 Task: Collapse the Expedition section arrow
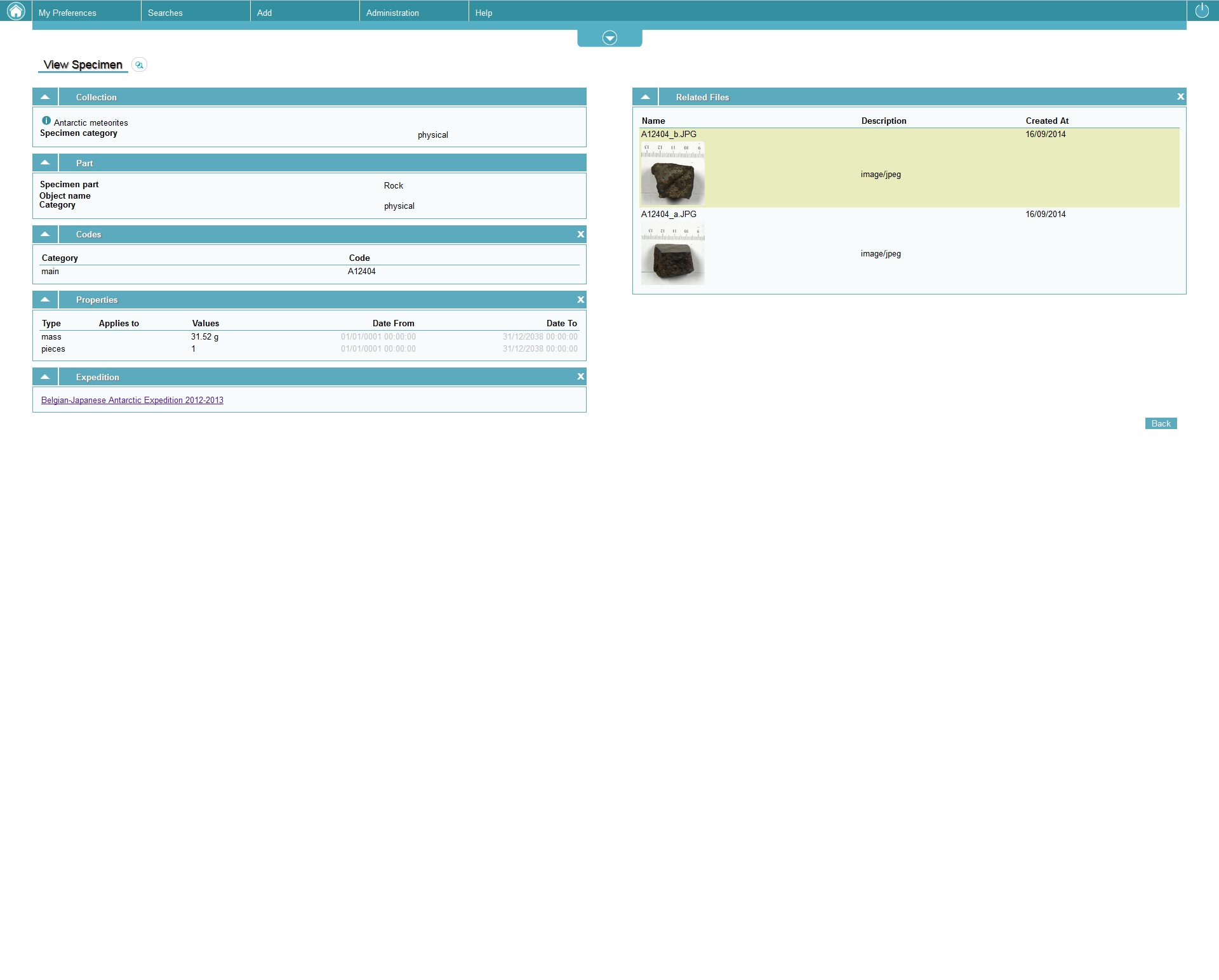tap(45, 376)
